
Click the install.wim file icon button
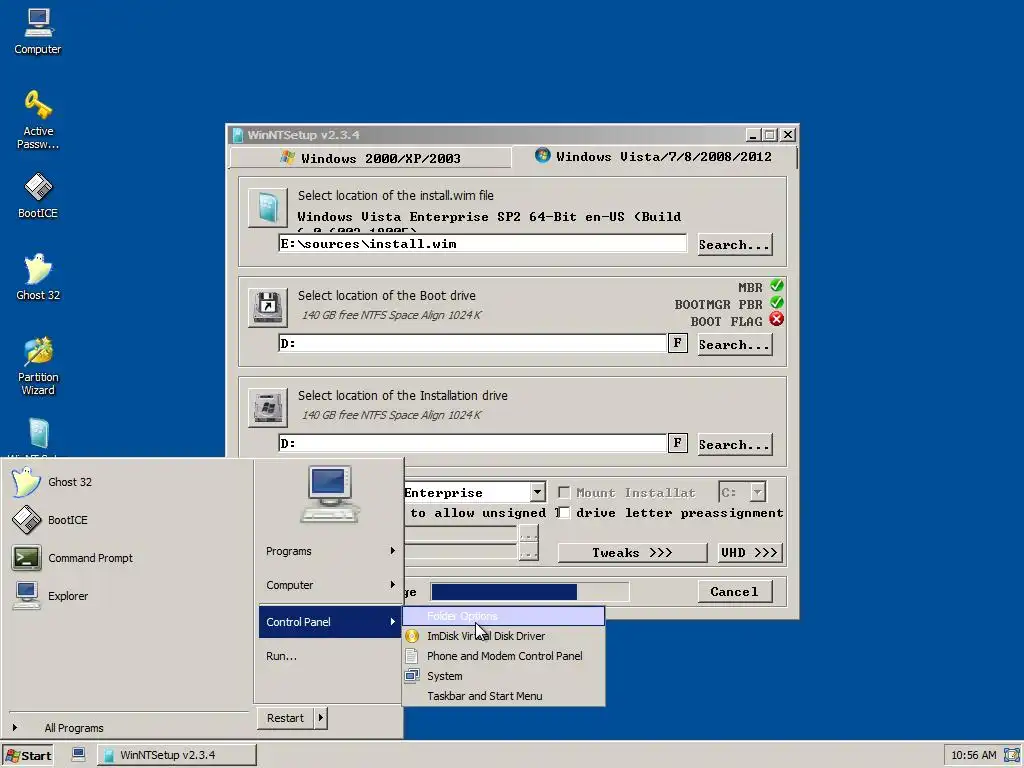pyautogui.click(x=268, y=208)
